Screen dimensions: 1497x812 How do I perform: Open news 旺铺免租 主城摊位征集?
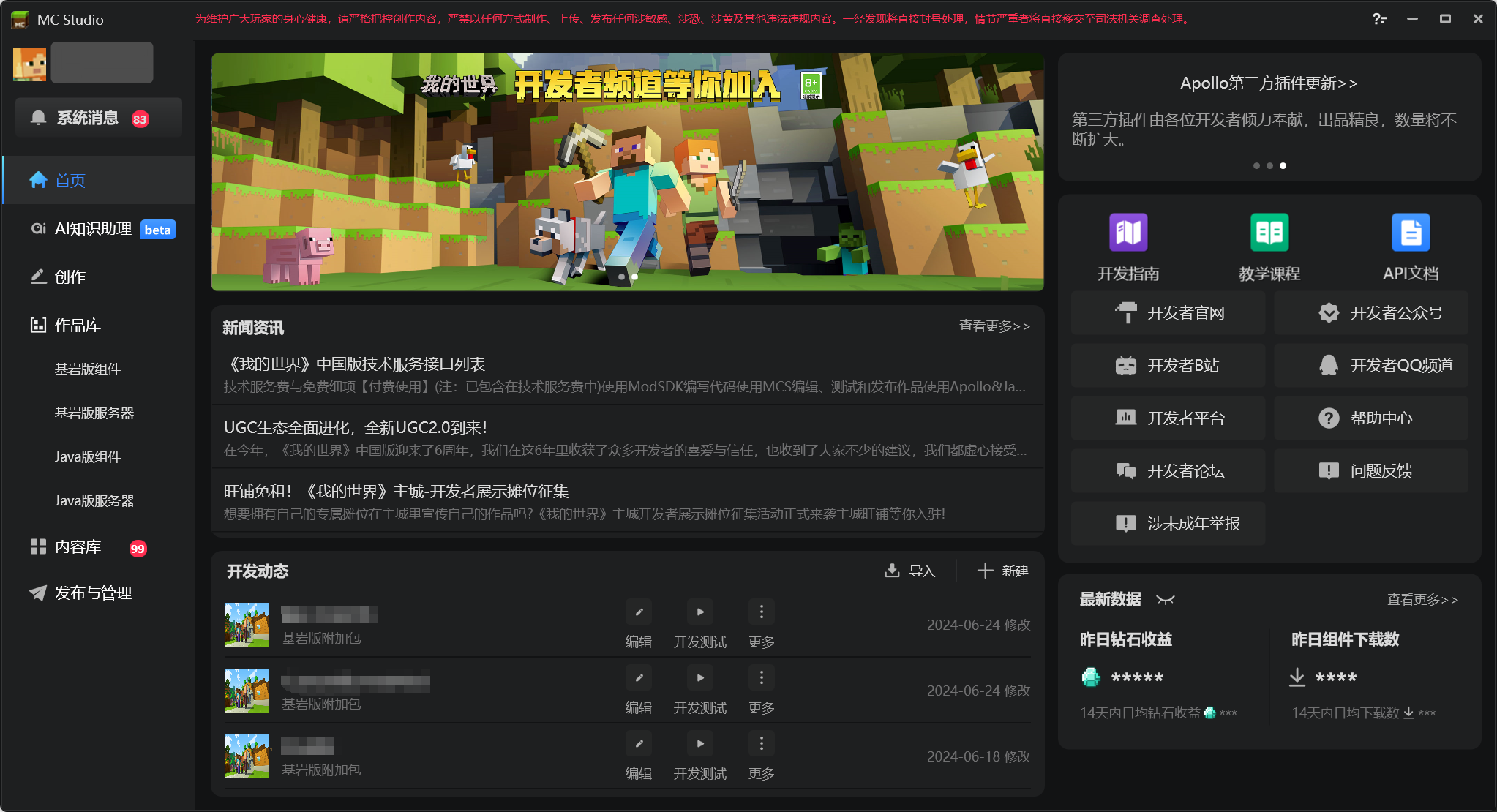[627, 501]
